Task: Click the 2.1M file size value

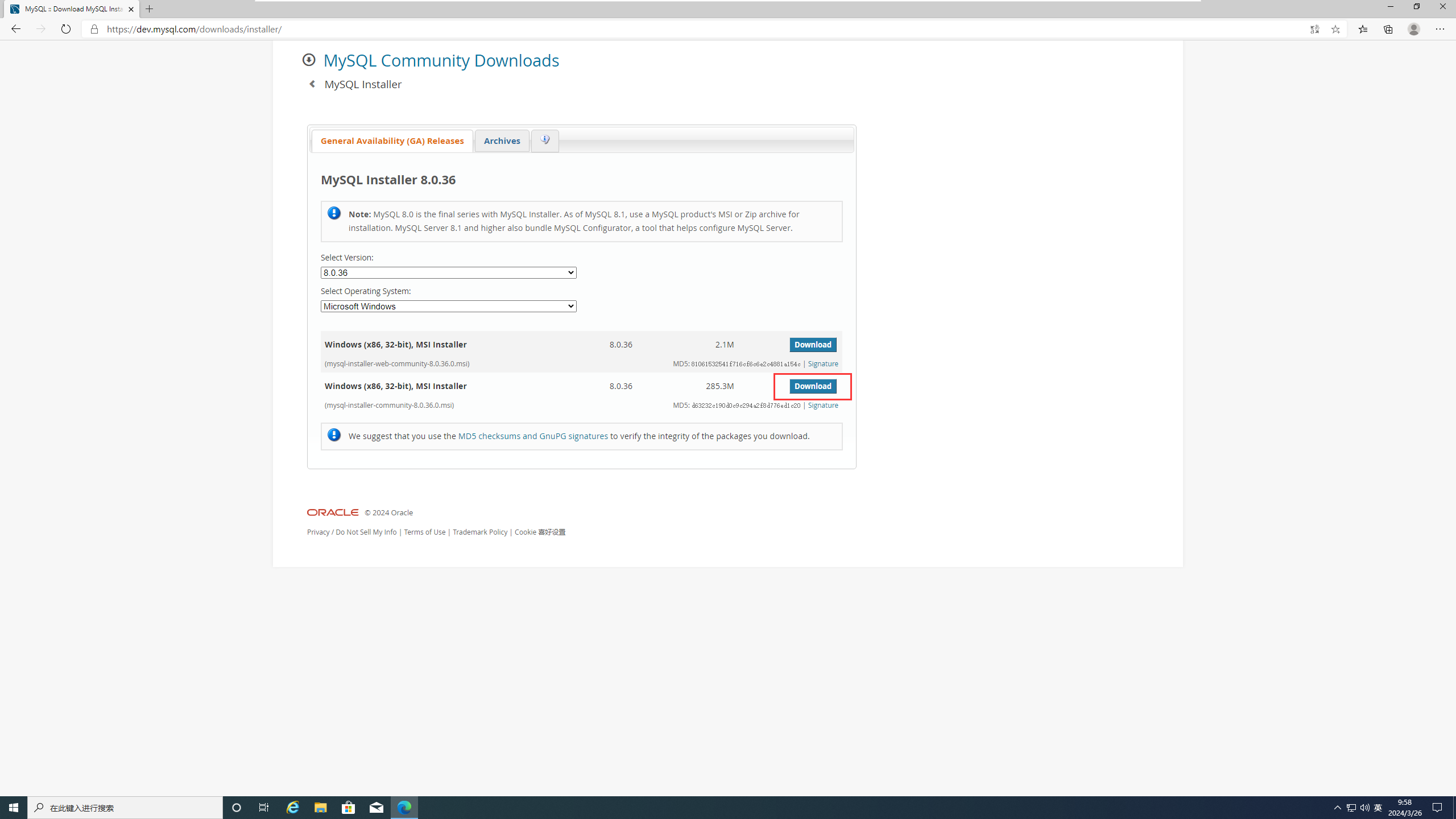Action: (x=724, y=345)
